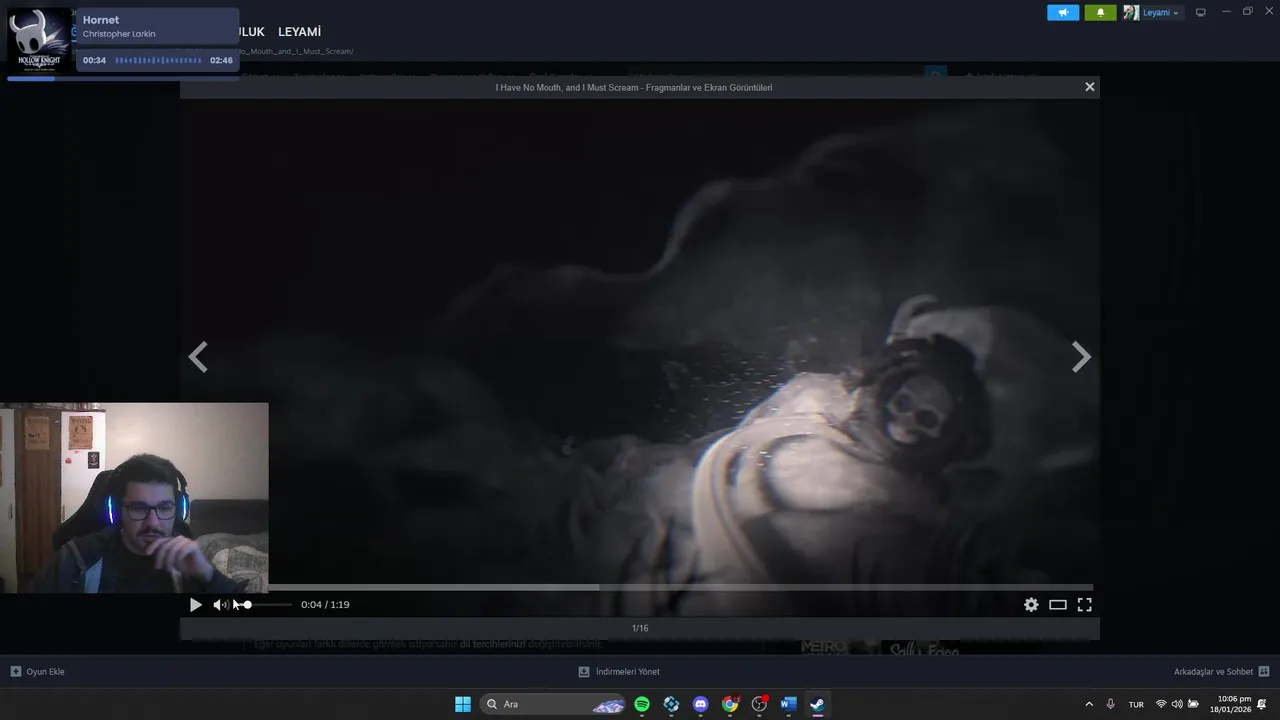Open Steam announcements megaphone button

1063,12
